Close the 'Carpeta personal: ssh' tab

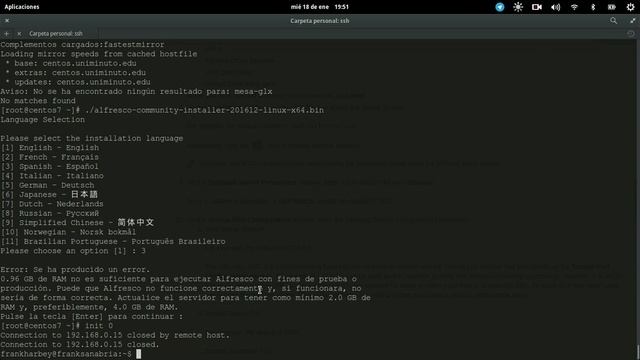(x=19, y=33)
